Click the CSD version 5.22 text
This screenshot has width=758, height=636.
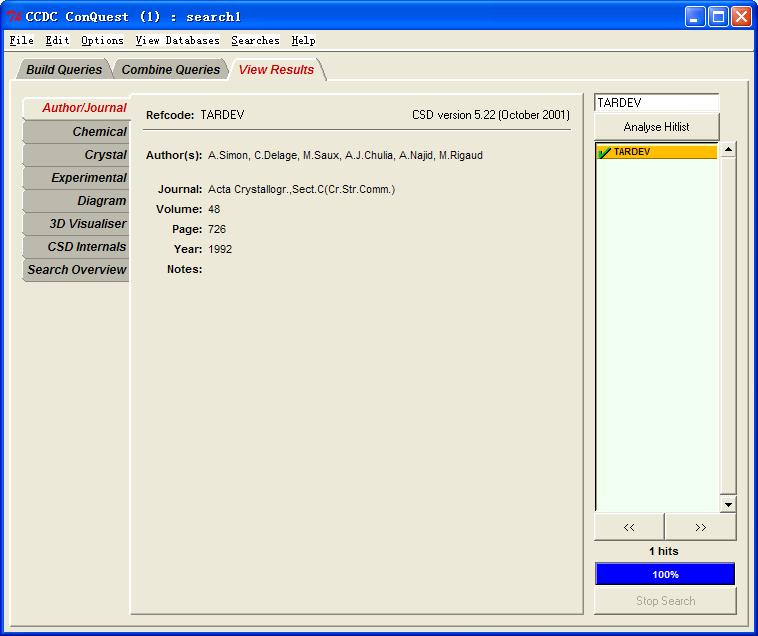point(491,115)
